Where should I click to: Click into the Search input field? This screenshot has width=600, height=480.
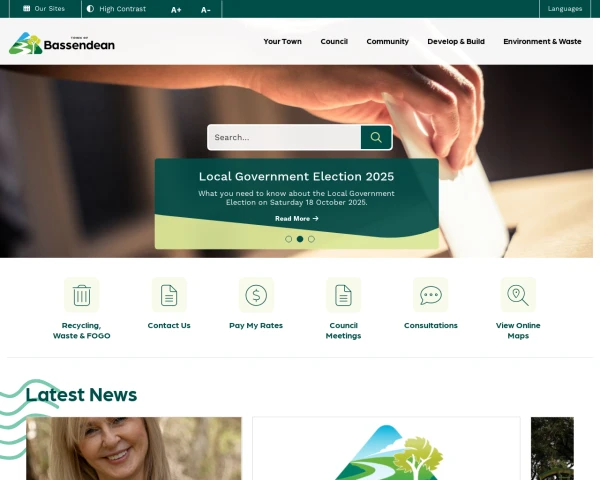[284, 137]
